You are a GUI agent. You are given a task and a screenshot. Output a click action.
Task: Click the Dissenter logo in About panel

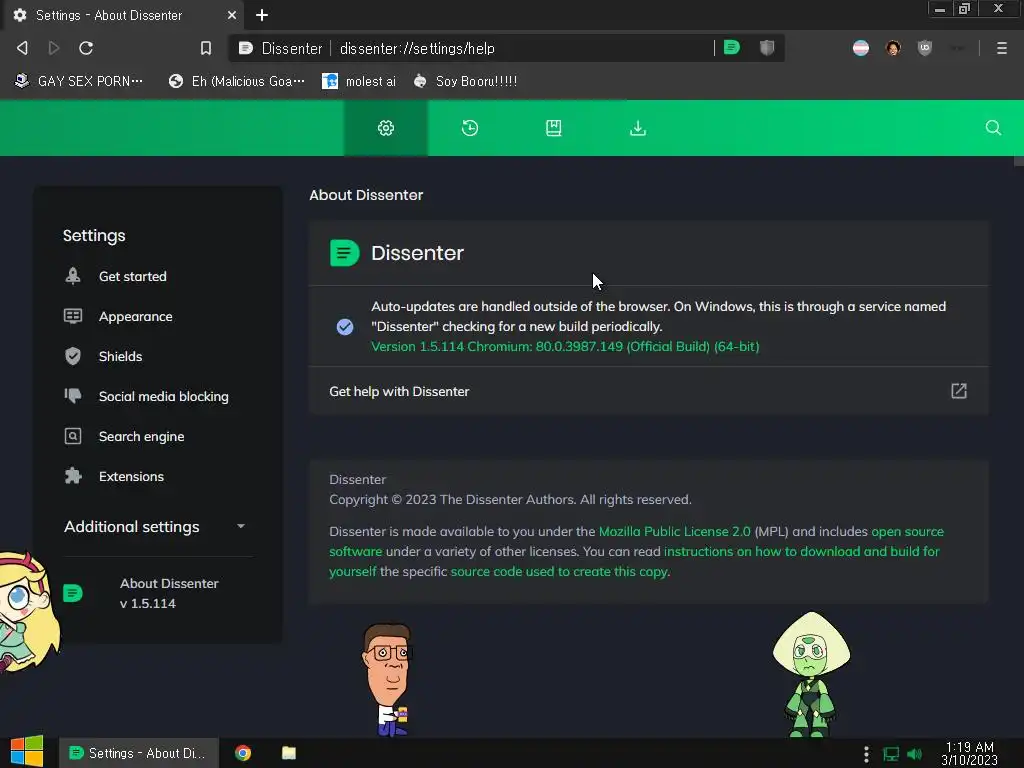click(x=345, y=253)
